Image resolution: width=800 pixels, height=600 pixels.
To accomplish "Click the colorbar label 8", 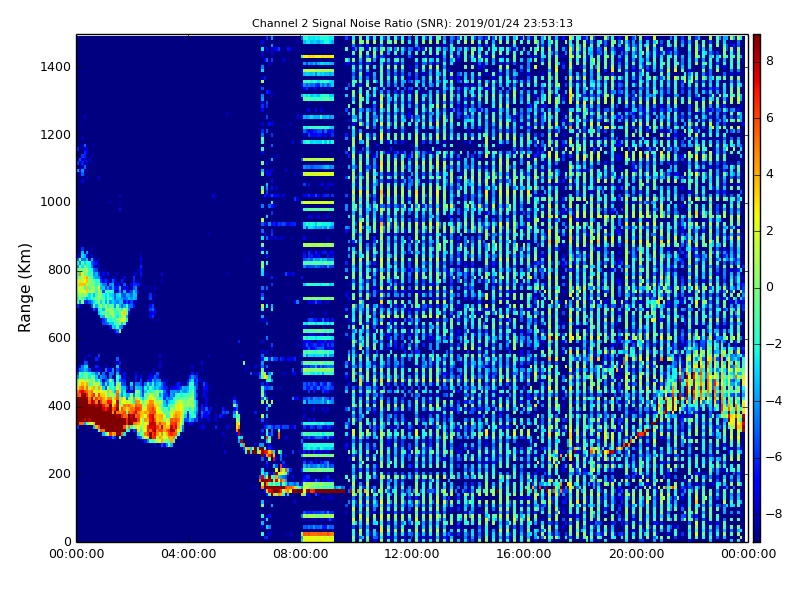I will coord(770,61).
